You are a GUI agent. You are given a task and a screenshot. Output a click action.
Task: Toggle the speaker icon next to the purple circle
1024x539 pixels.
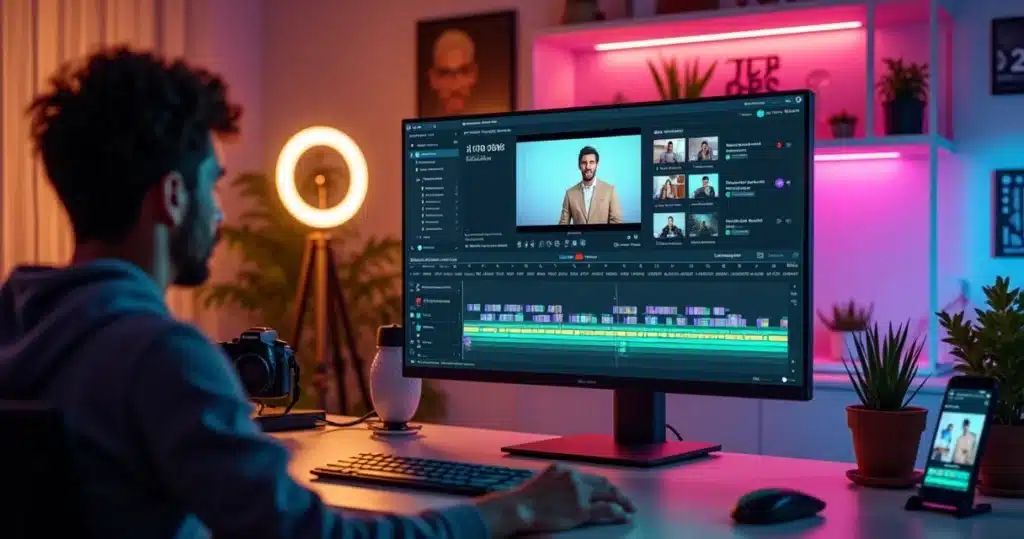pos(790,183)
